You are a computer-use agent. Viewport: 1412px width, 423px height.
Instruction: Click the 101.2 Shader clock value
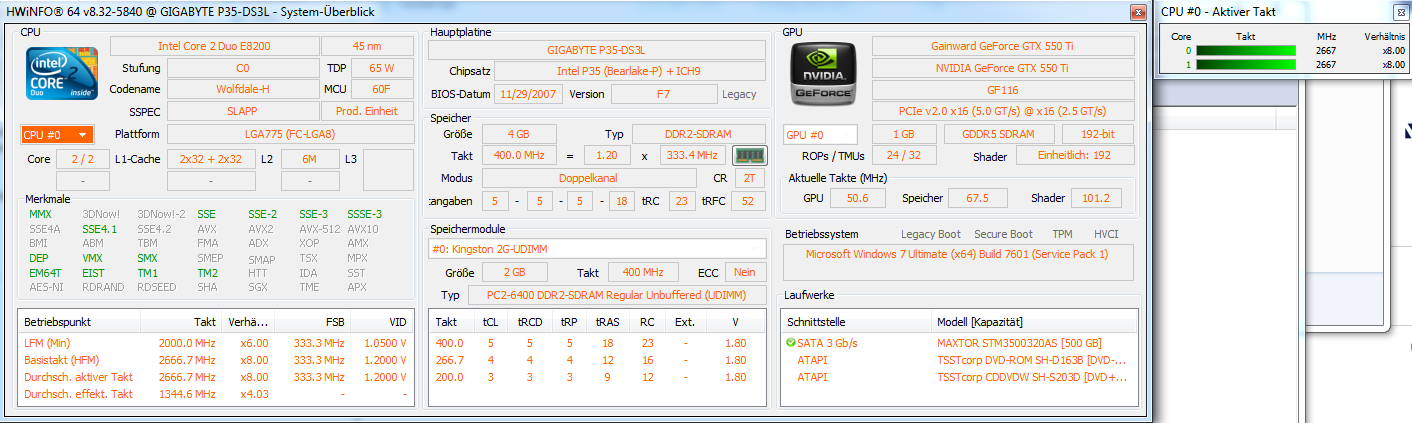coord(1095,198)
